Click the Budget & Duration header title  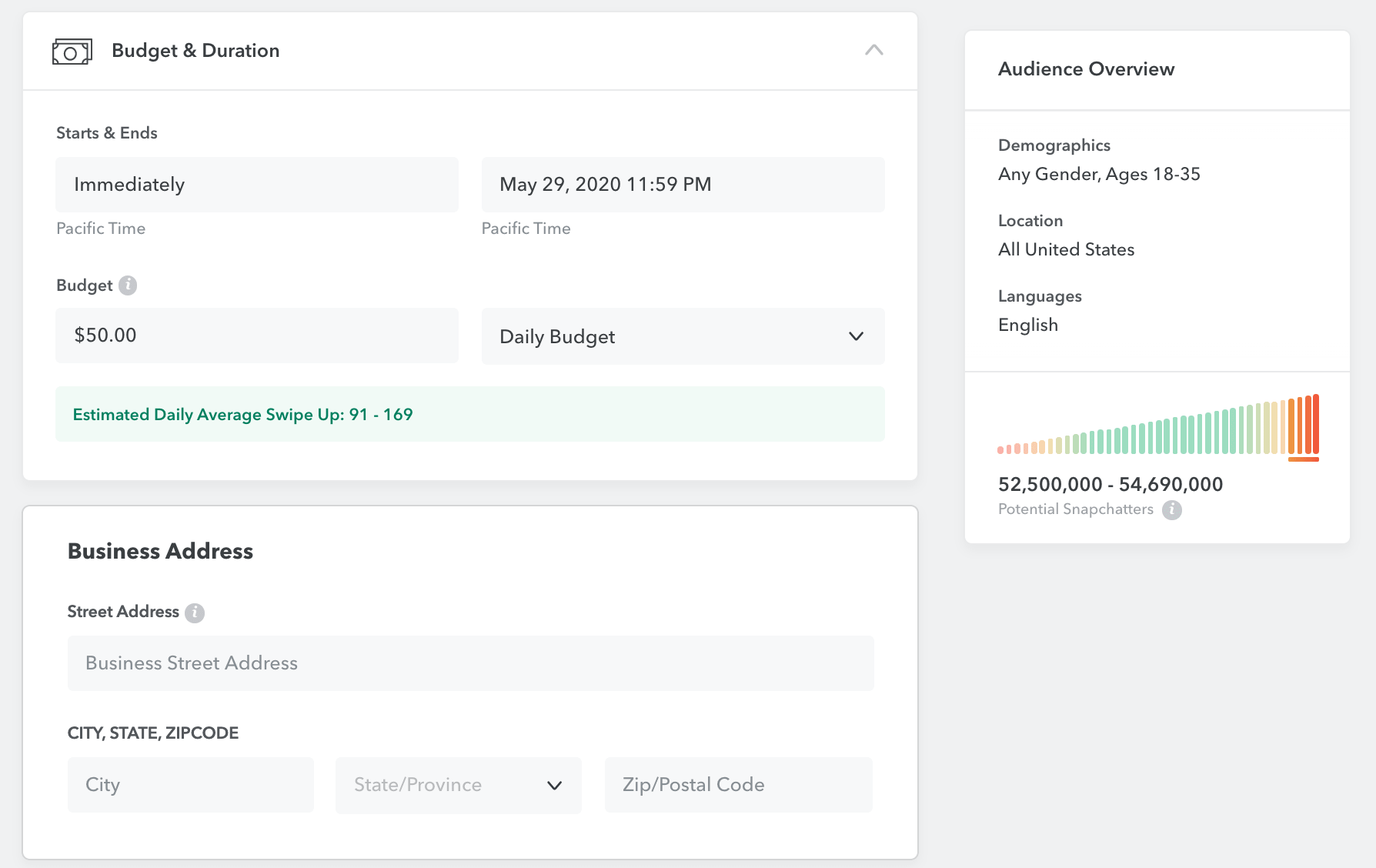195,51
